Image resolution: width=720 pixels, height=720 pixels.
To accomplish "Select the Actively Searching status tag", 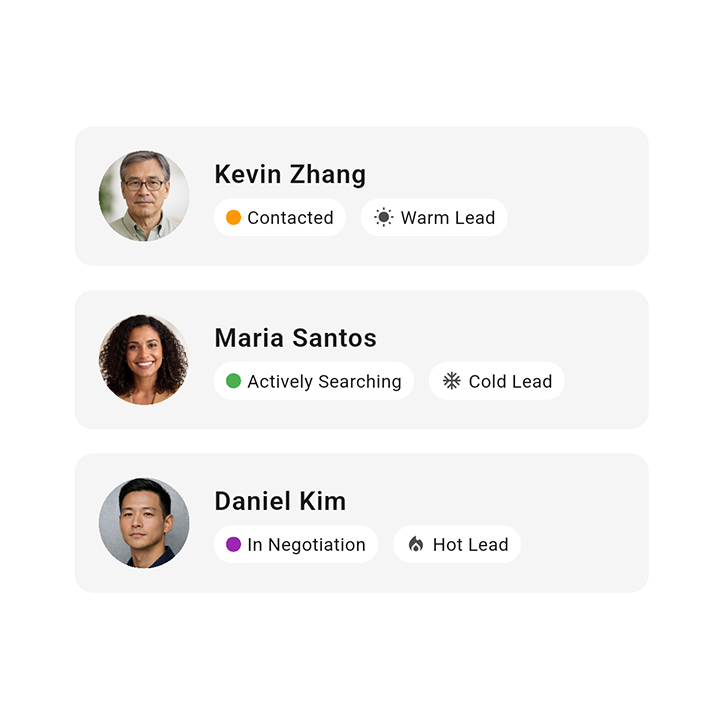I will pos(314,381).
